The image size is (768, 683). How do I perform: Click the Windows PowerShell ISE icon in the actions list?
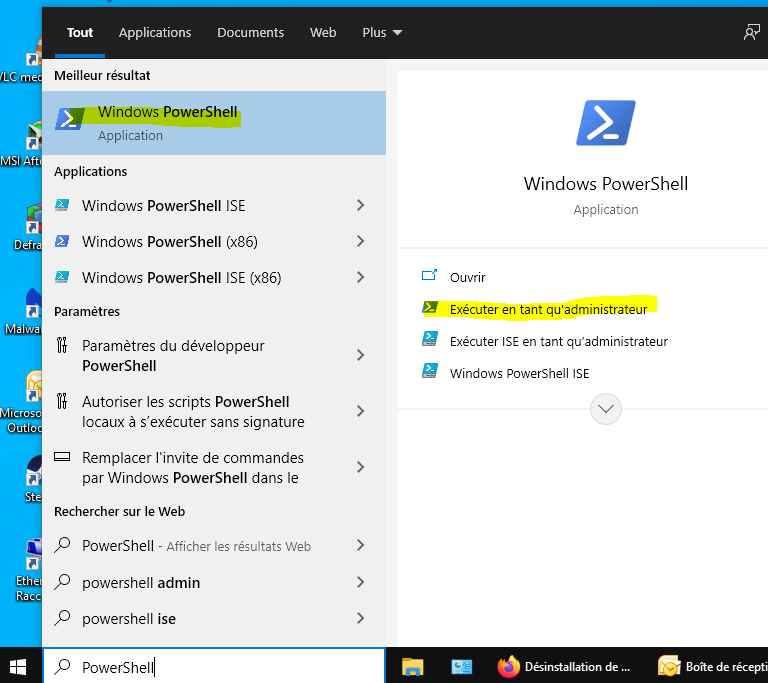pos(430,371)
